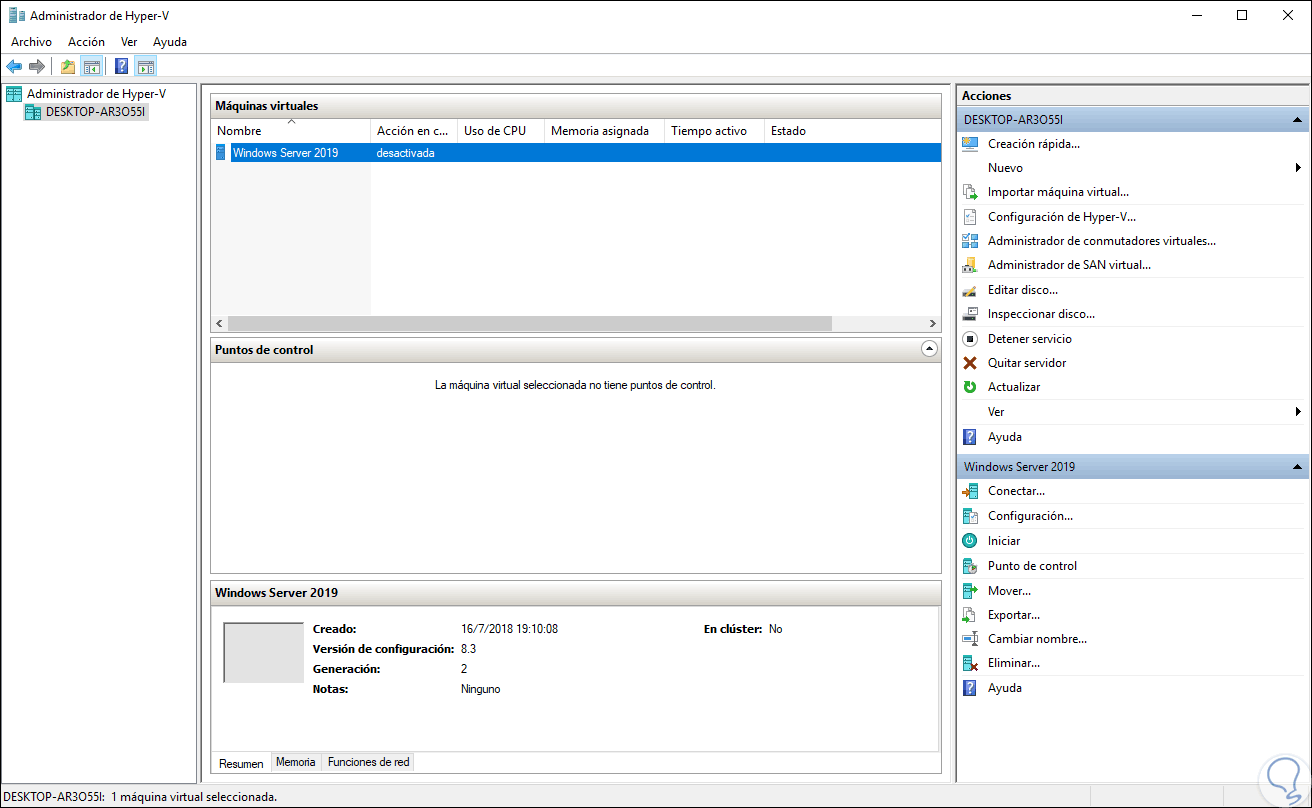Viewport: 1312px width, 808px height.
Task: Click the 'desactivada' state cell
Action: click(x=405, y=153)
